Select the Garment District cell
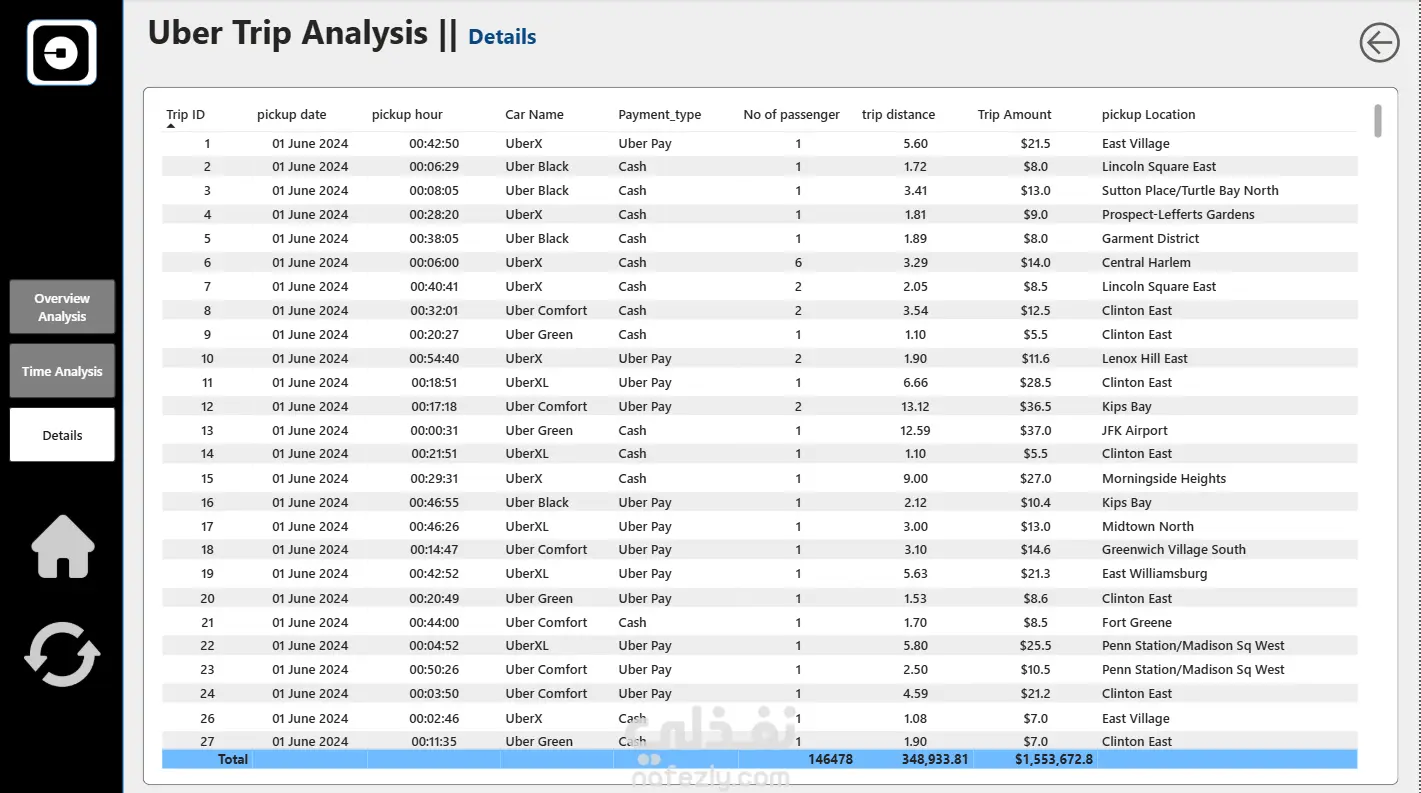The height and width of the screenshot is (793, 1421). coord(1151,238)
